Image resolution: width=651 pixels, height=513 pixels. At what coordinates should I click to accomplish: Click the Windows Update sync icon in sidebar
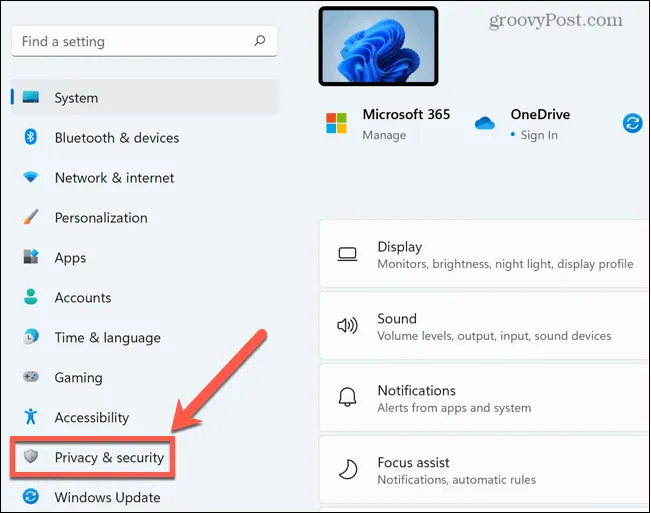(x=31, y=496)
